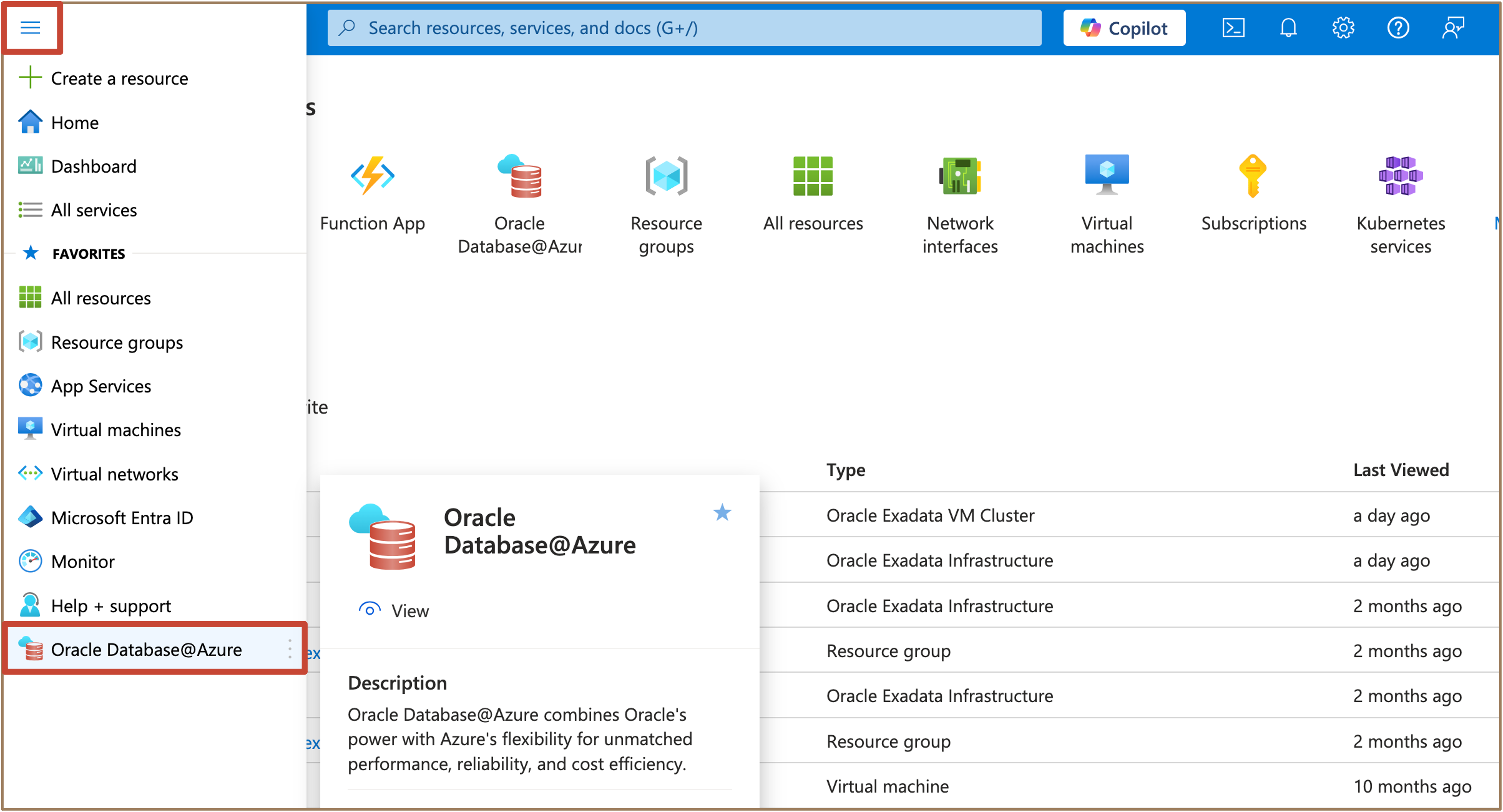Open the notifications bell
Viewport: 1503px width, 812px height.
click(1288, 27)
